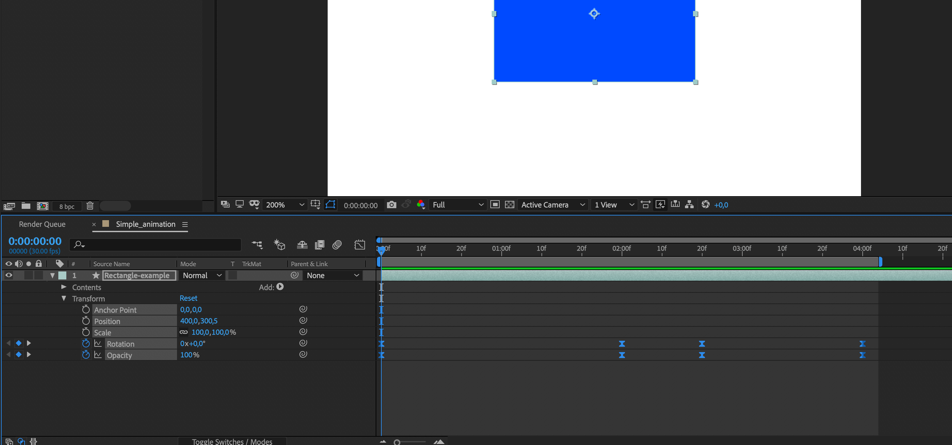This screenshot has height=445, width=952.
Task: Toggle the Position property stopwatch
Action: 86,321
